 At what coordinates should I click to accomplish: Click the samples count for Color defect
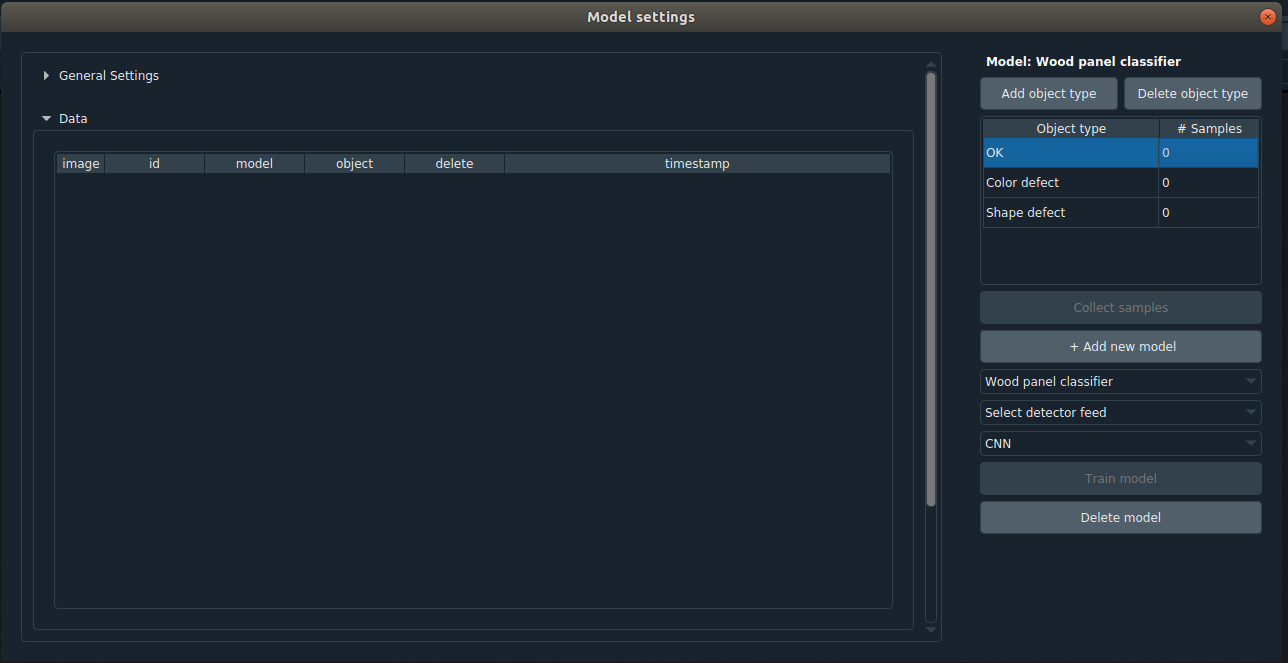point(1209,183)
